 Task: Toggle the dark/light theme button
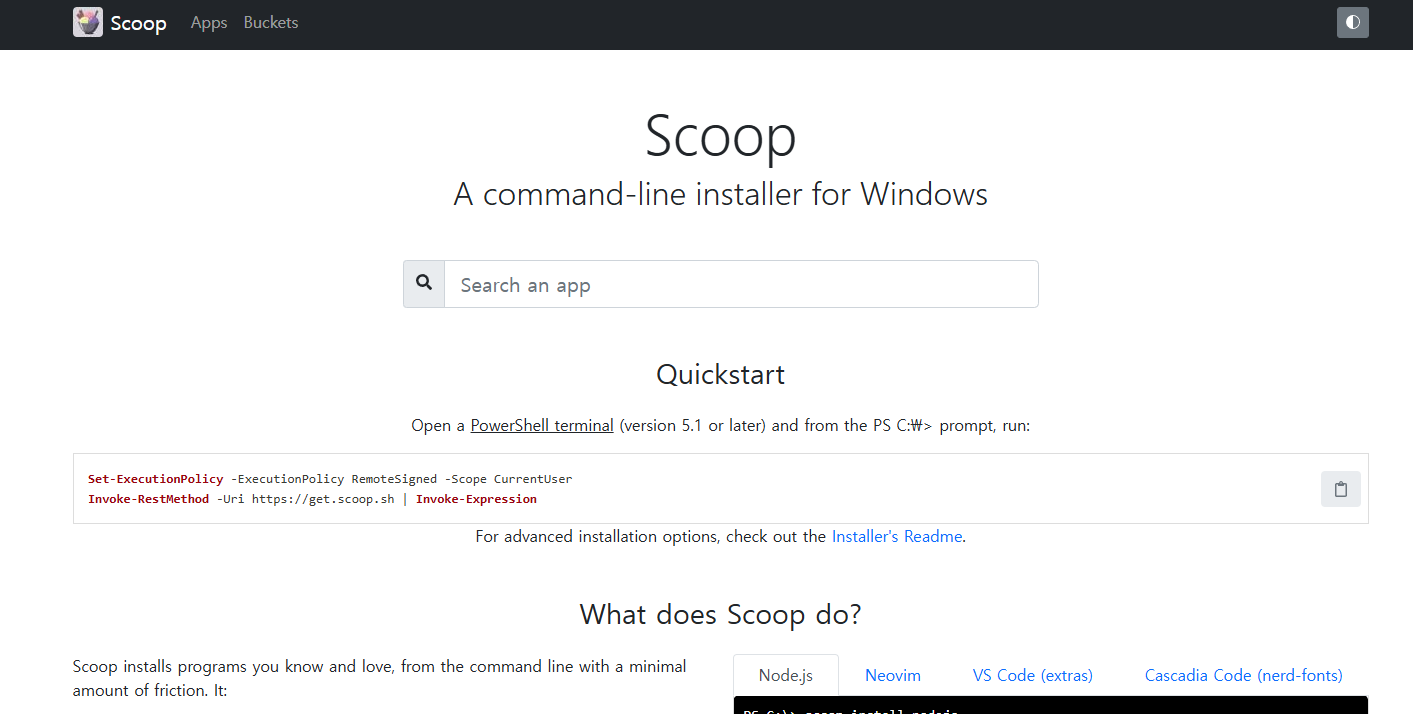tap(1352, 22)
